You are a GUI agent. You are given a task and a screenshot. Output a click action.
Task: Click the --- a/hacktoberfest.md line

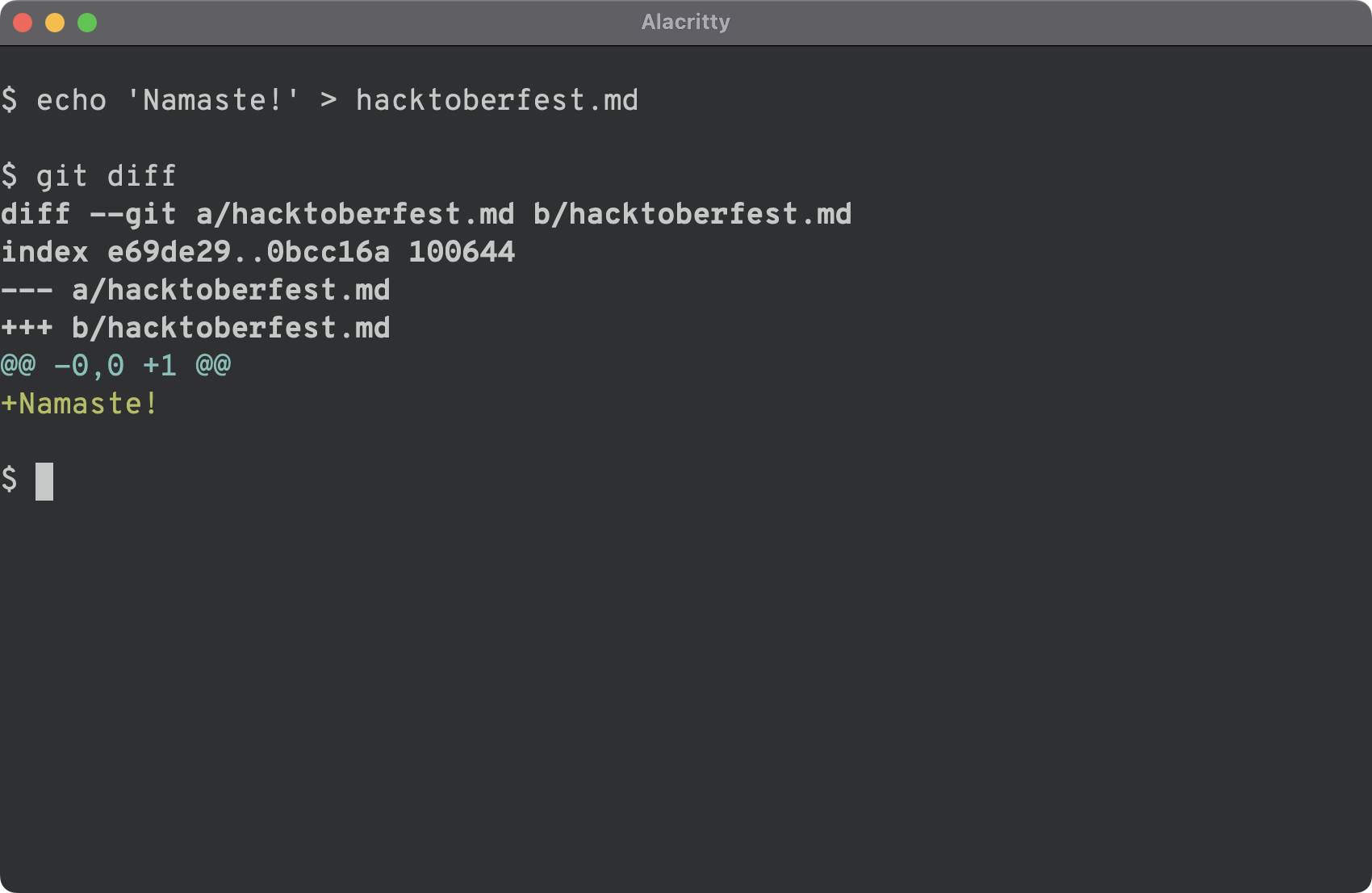(x=194, y=288)
